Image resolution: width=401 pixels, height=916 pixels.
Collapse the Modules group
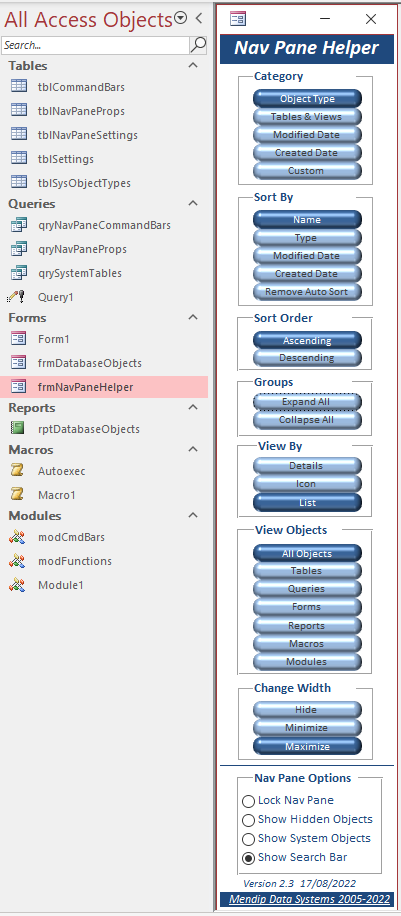(193, 515)
